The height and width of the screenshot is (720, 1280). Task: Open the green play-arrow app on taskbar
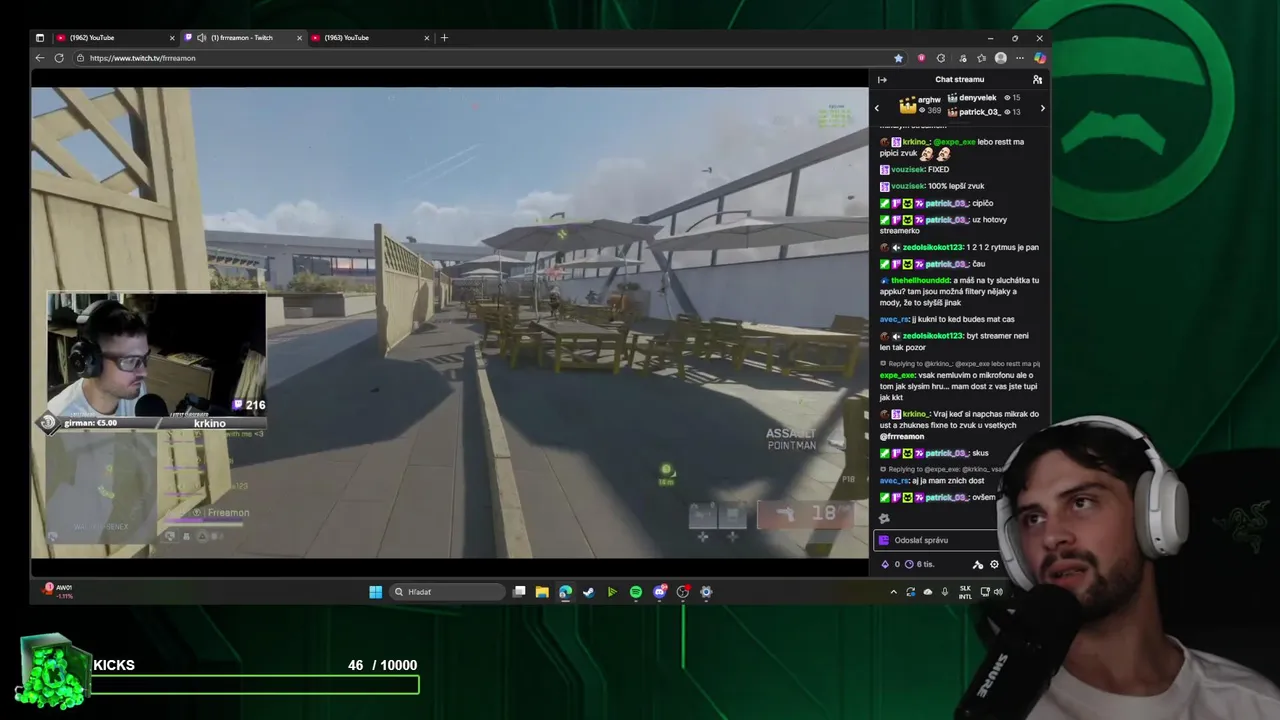(612, 592)
